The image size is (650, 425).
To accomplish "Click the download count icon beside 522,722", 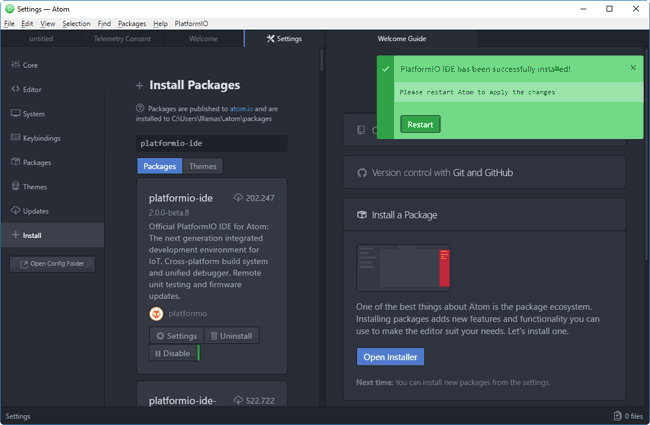I will point(238,400).
